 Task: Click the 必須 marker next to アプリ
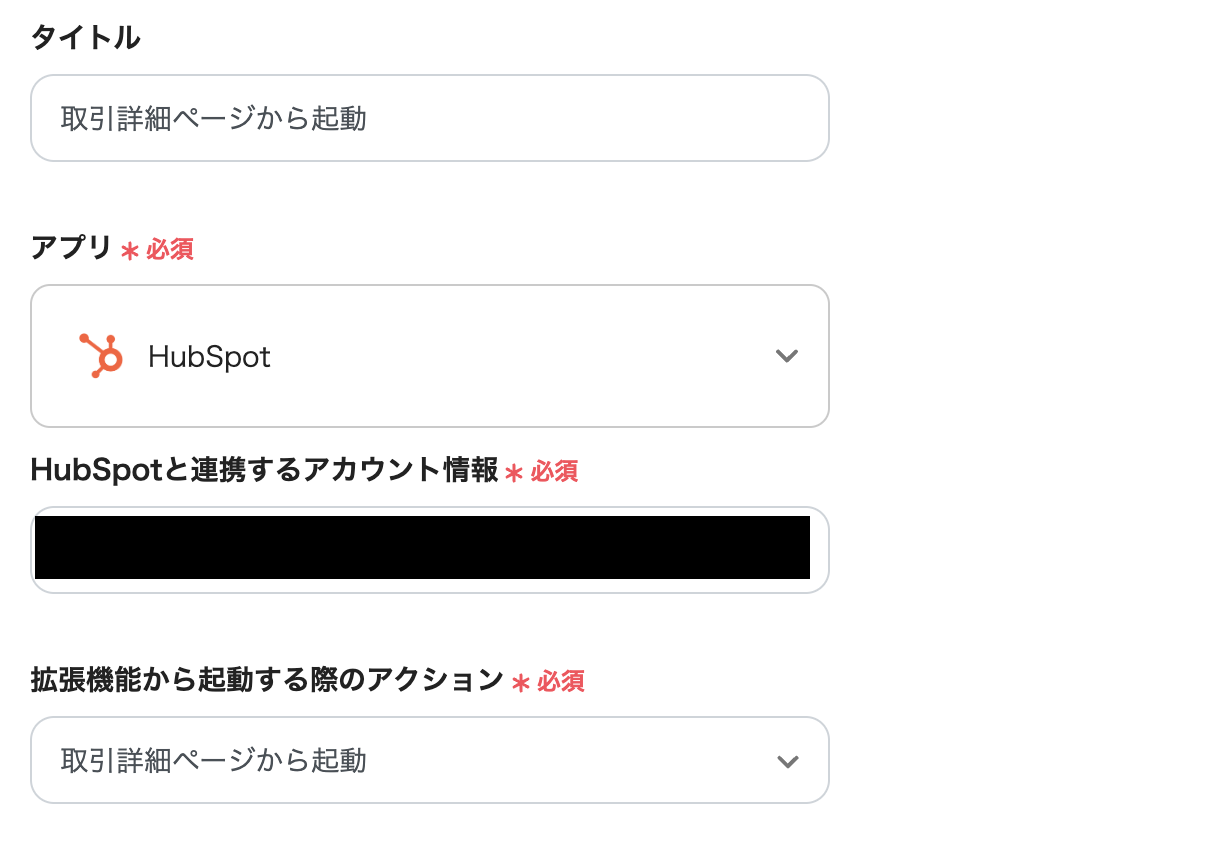point(170,250)
